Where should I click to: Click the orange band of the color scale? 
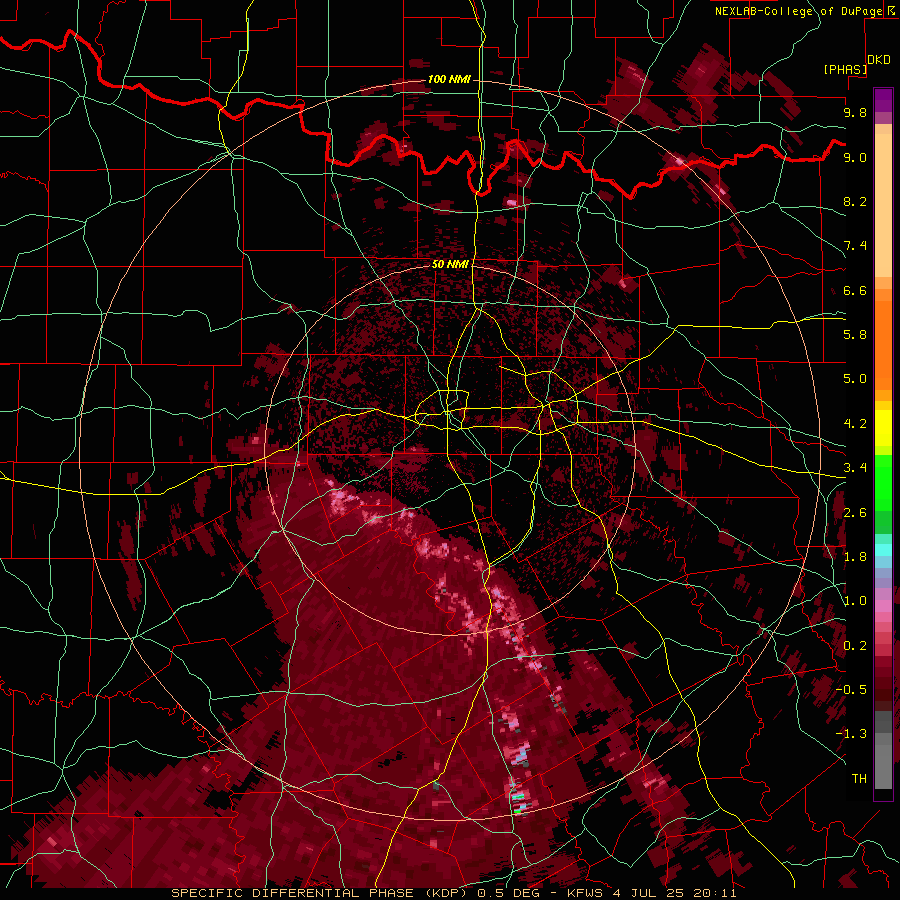click(x=883, y=344)
